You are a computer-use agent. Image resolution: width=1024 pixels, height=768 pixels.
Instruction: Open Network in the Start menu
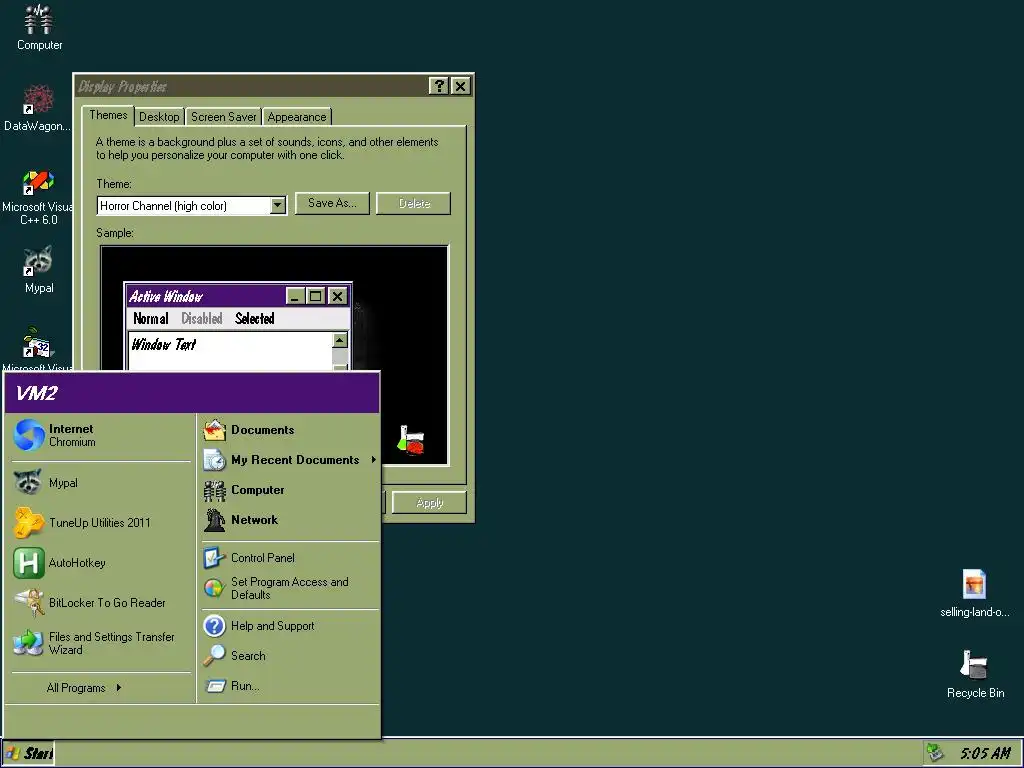point(289,520)
